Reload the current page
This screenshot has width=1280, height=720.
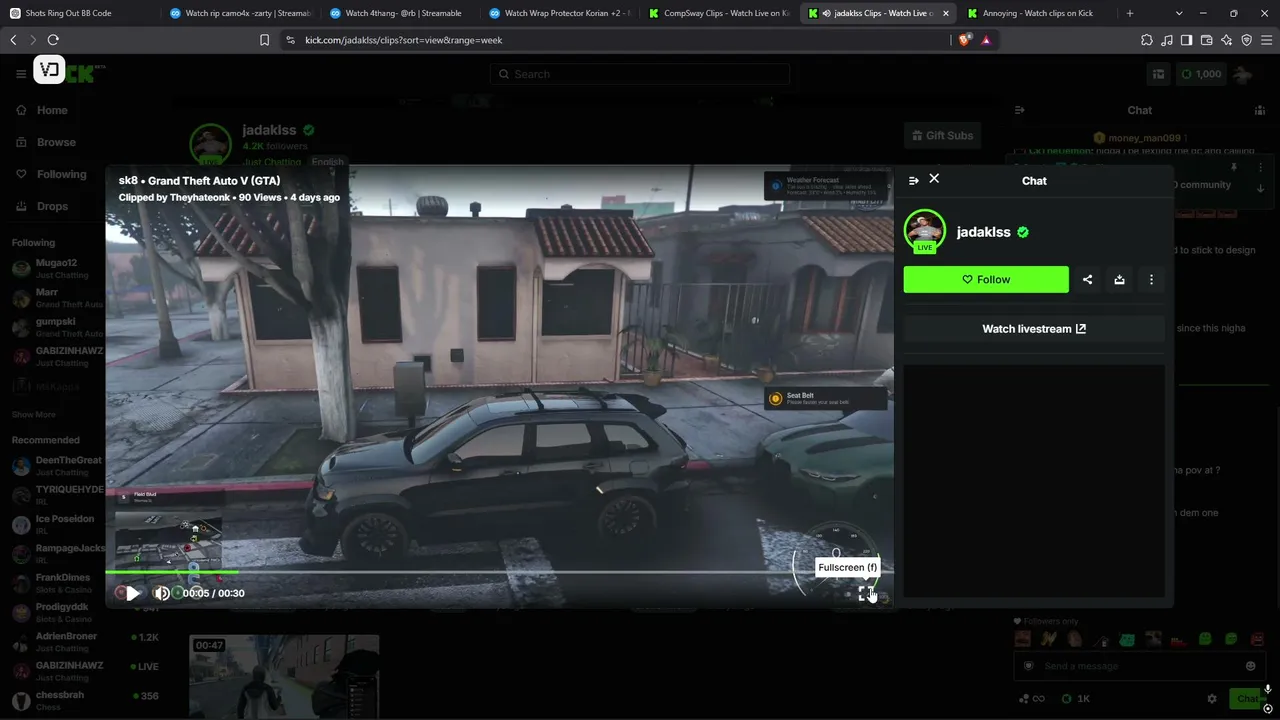[x=53, y=40]
